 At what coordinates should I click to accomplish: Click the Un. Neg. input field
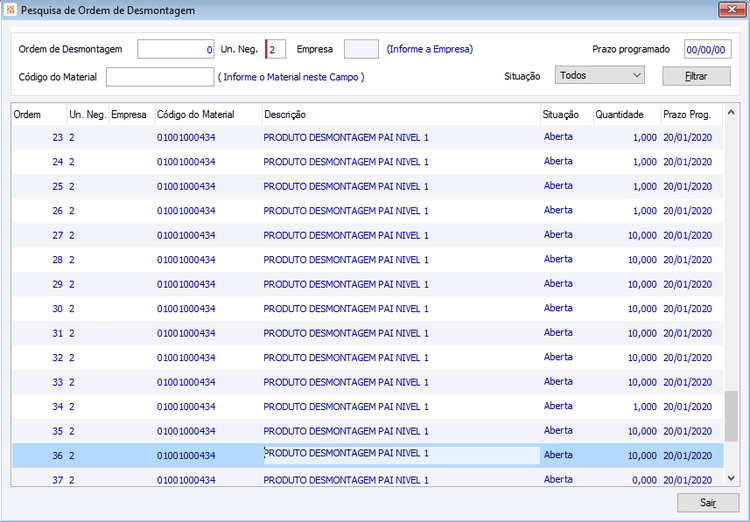click(276, 49)
